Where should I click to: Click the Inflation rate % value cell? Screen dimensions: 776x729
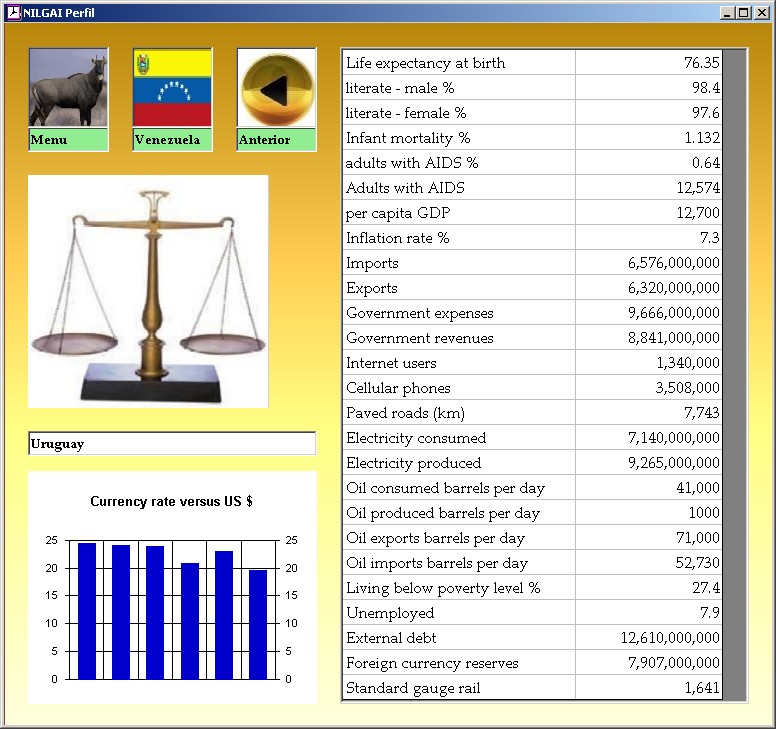[648, 238]
